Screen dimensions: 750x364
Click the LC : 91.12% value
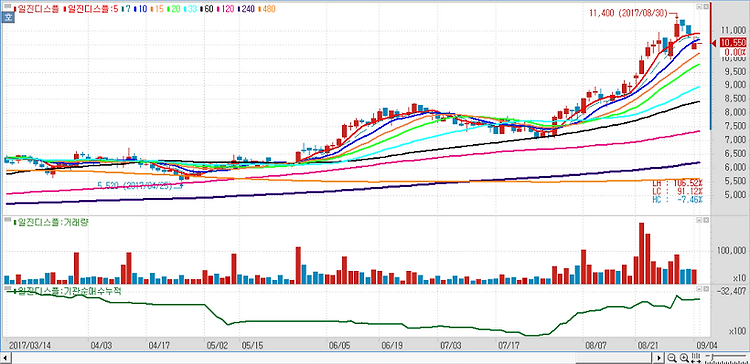coord(677,191)
